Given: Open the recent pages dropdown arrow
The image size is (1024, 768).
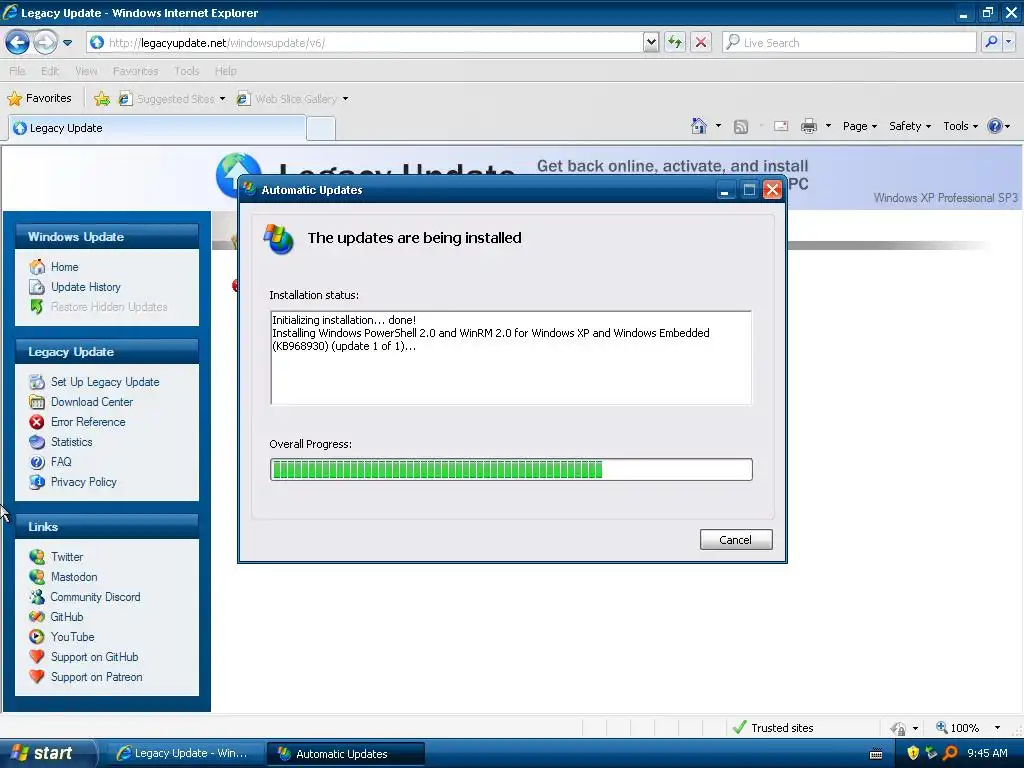Looking at the screenshot, I should [x=67, y=43].
